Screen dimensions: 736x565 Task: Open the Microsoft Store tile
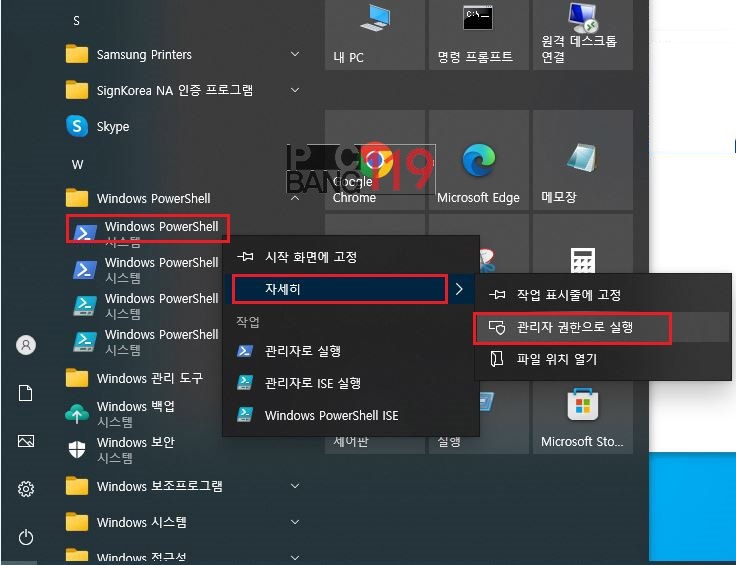(581, 417)
